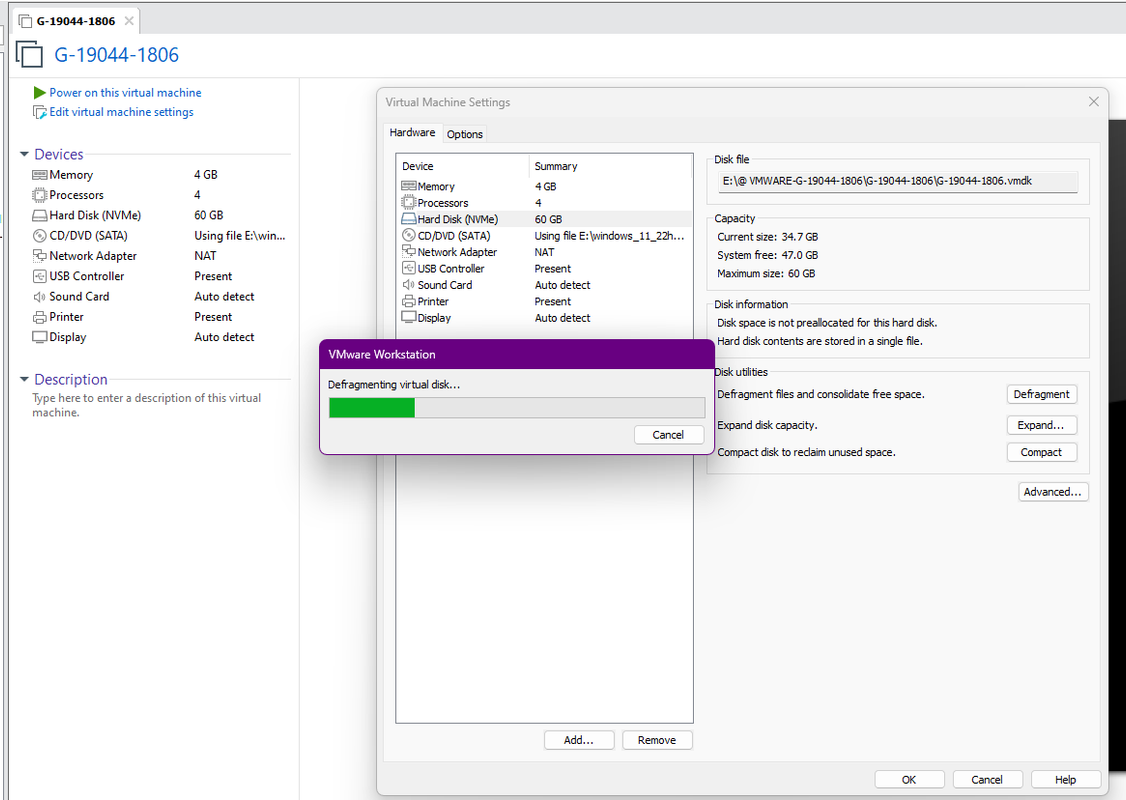Screen dimensions: 1126x800
Task: Click Cancel in Virtual Machine Settings
Action: tap(987, 780)
